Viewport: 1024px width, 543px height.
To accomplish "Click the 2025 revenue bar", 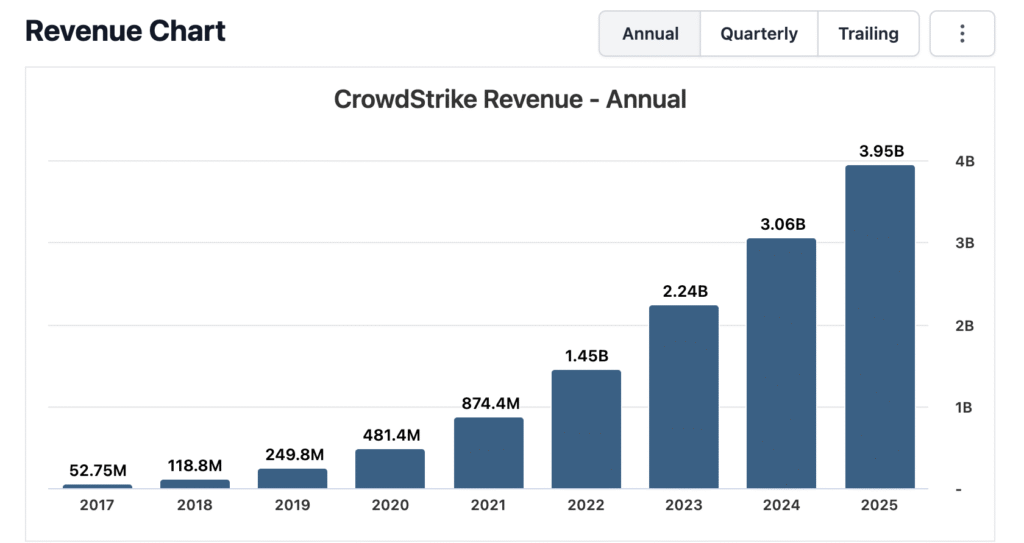I will (879, 327).
